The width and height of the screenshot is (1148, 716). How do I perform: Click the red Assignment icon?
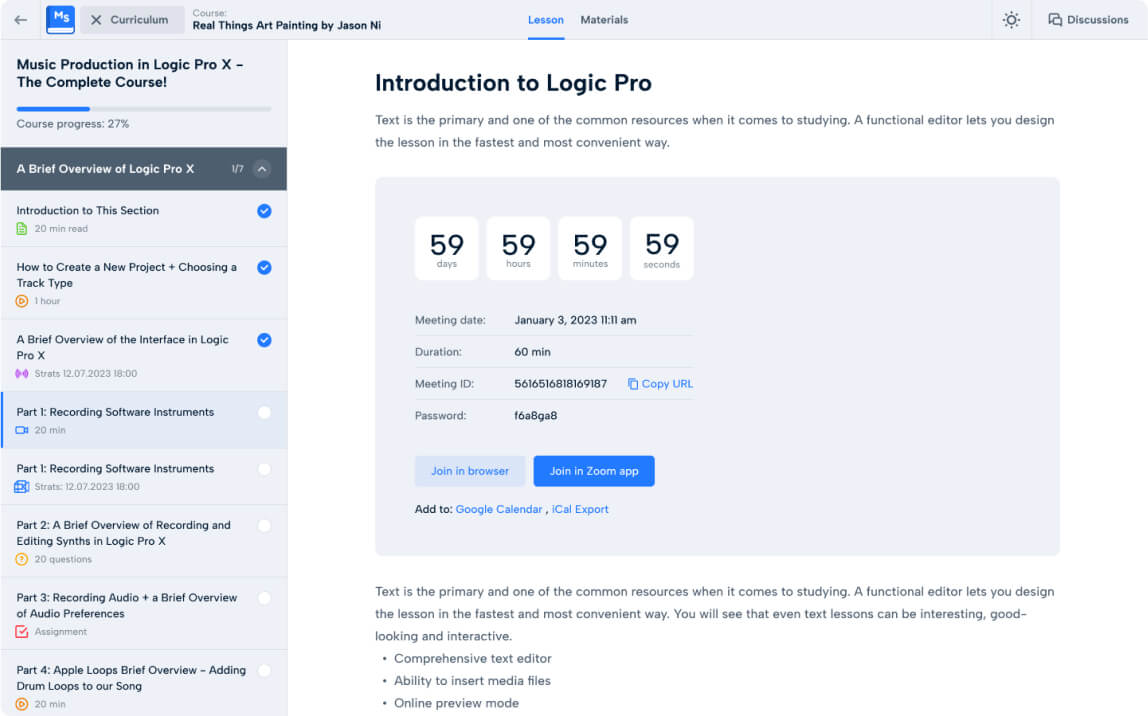click(22, 632)
